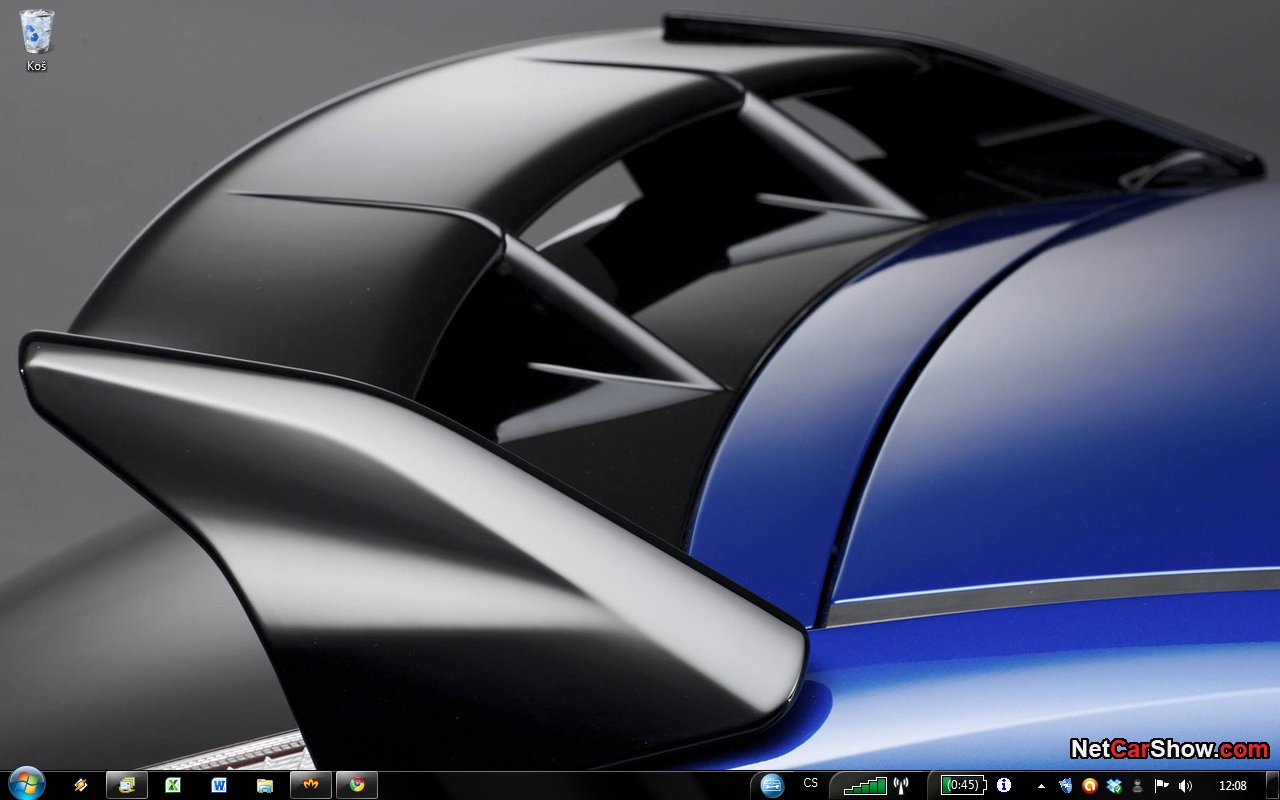Open the Windows Start menu
The width and height of the screenshot is (1280, 800).
pos(26,784)
